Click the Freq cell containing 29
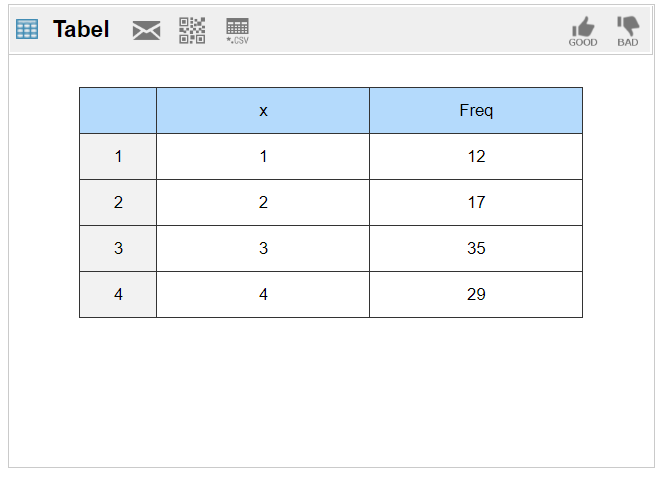The image size is (670, 480). [x=476, y=295]
